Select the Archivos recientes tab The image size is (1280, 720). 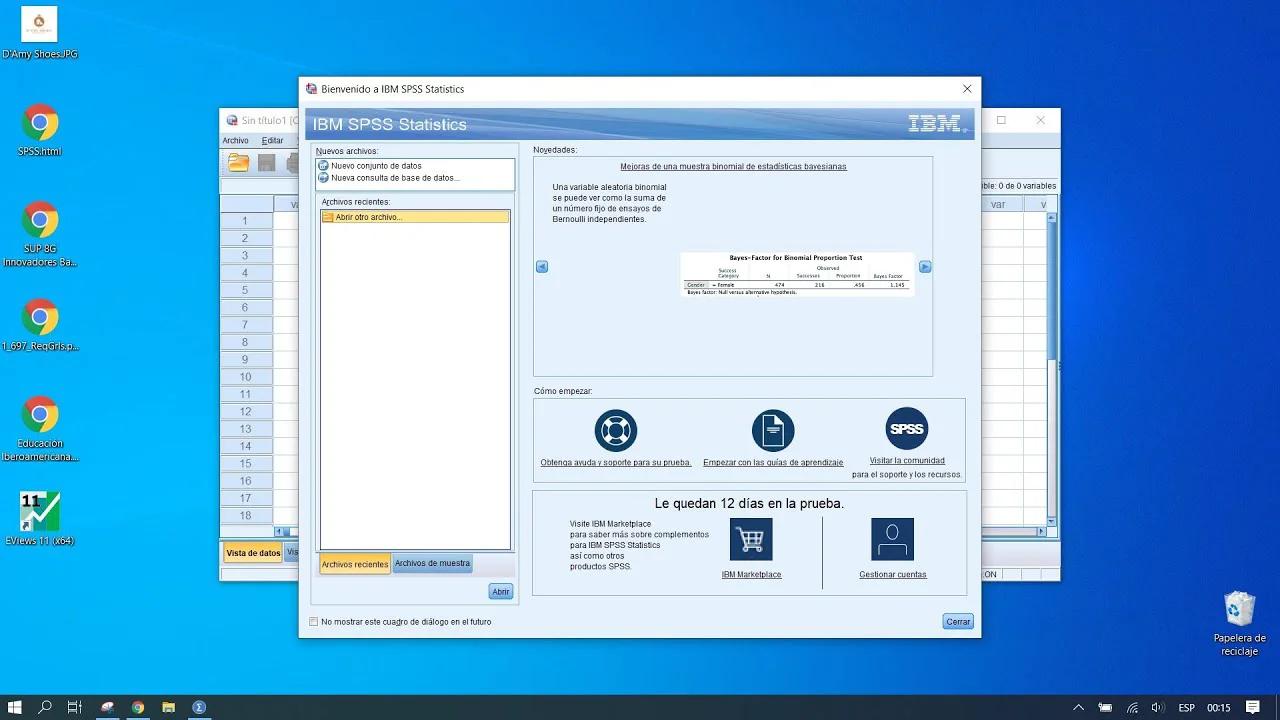(x=354, y=563)
